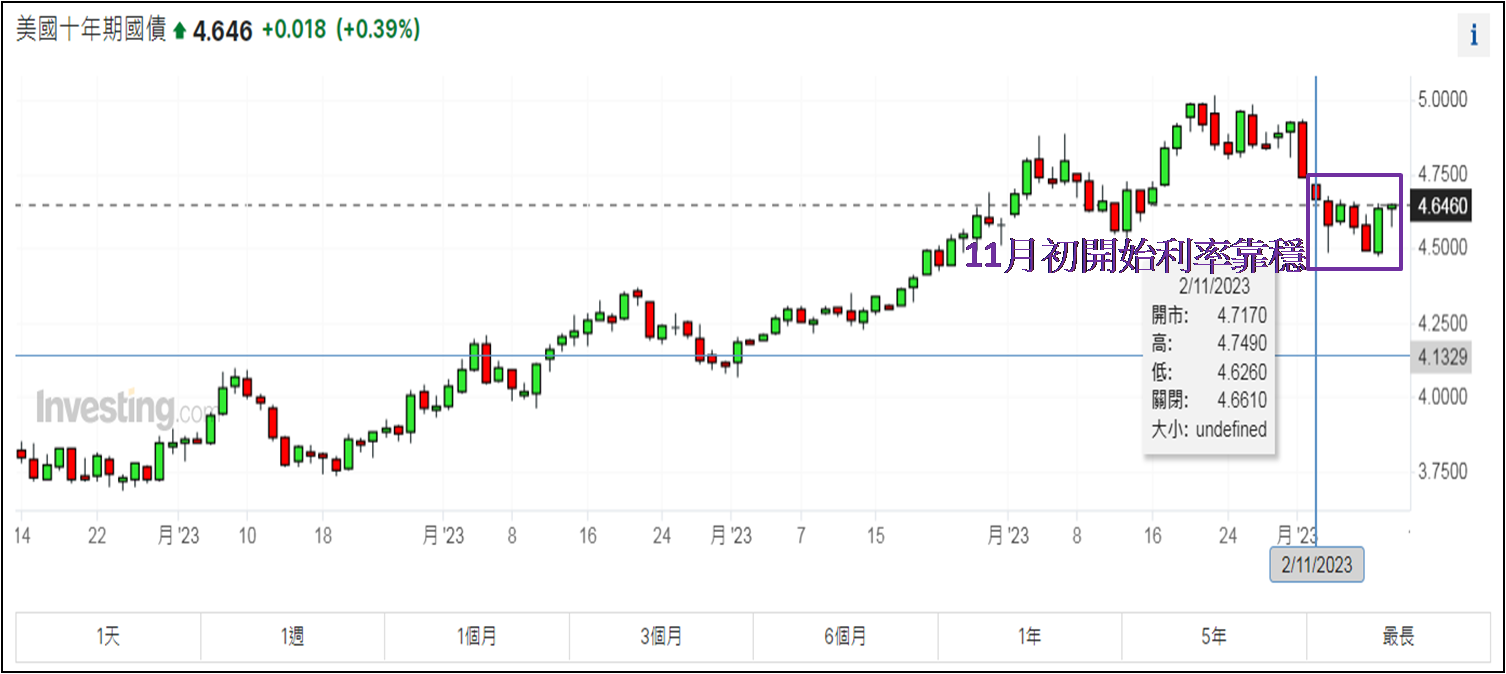Show the 1年 chart range
The width and height of the screenshot is (1506, 674).
pos(1030,636)
